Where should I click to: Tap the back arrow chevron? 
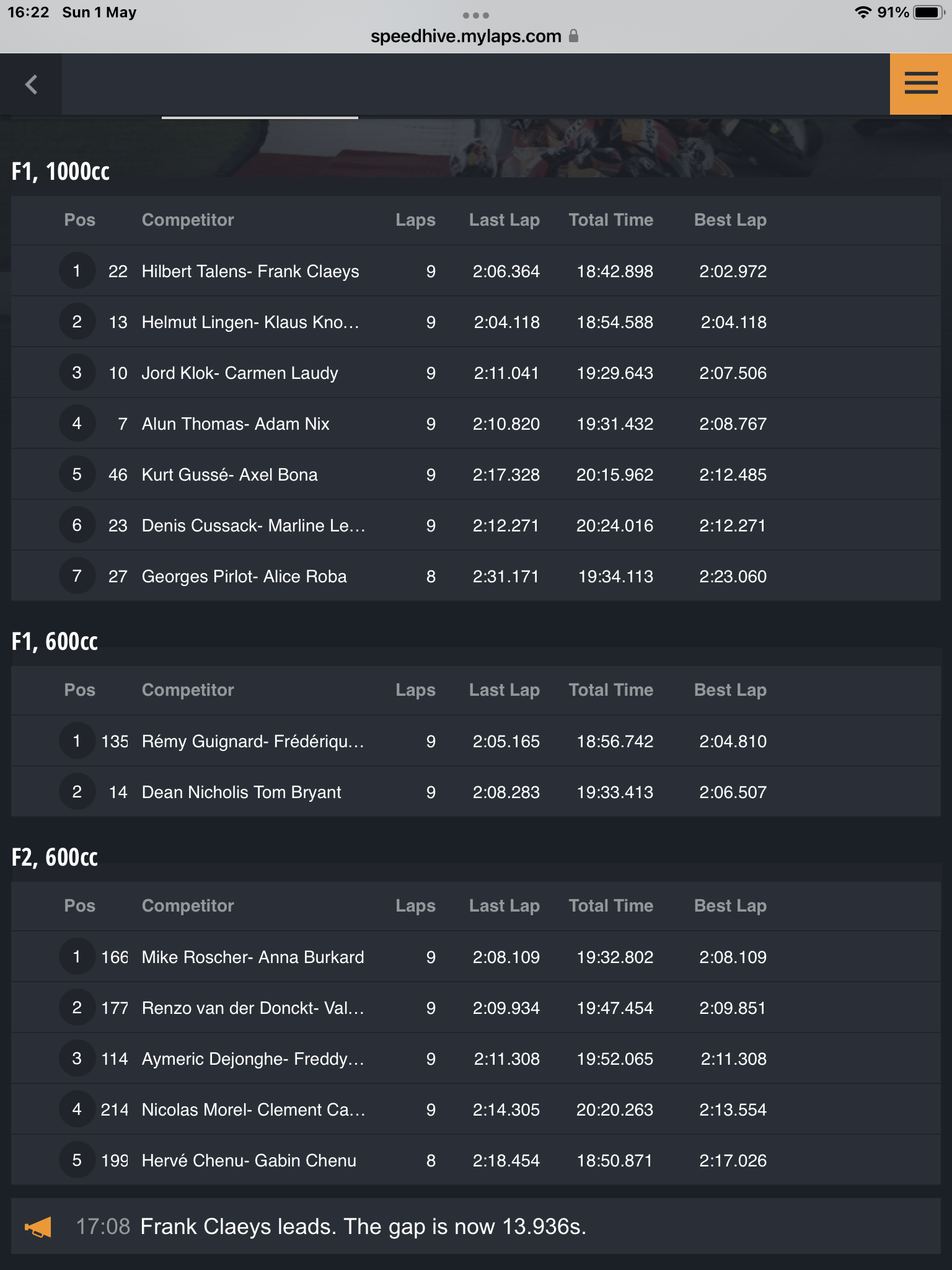coord(31,84)
